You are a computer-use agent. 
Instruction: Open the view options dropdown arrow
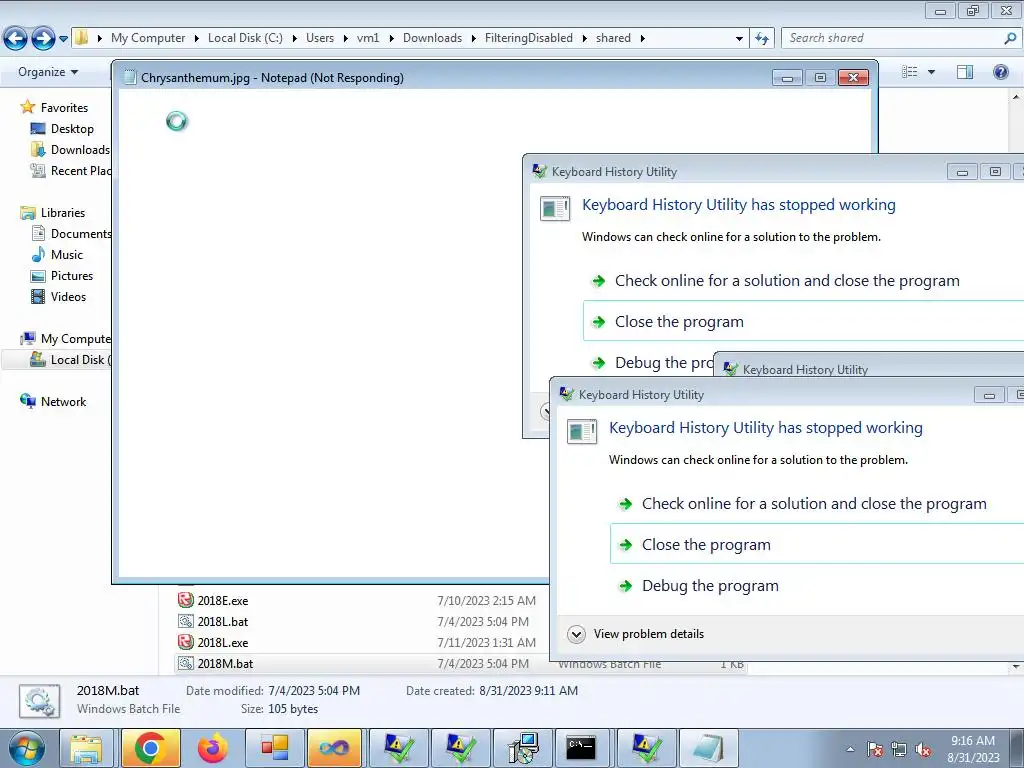click(931, 72)
